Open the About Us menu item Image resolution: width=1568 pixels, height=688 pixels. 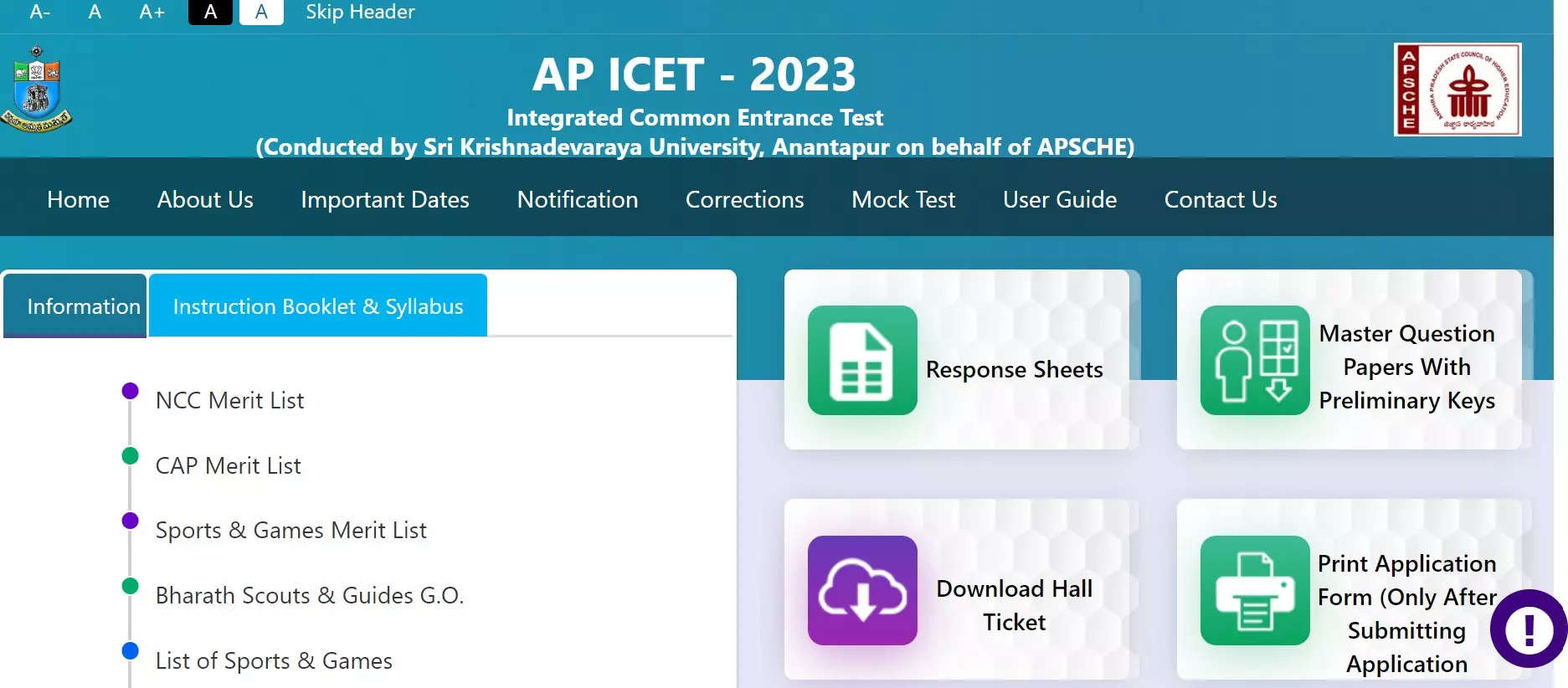tap(205, 199)
